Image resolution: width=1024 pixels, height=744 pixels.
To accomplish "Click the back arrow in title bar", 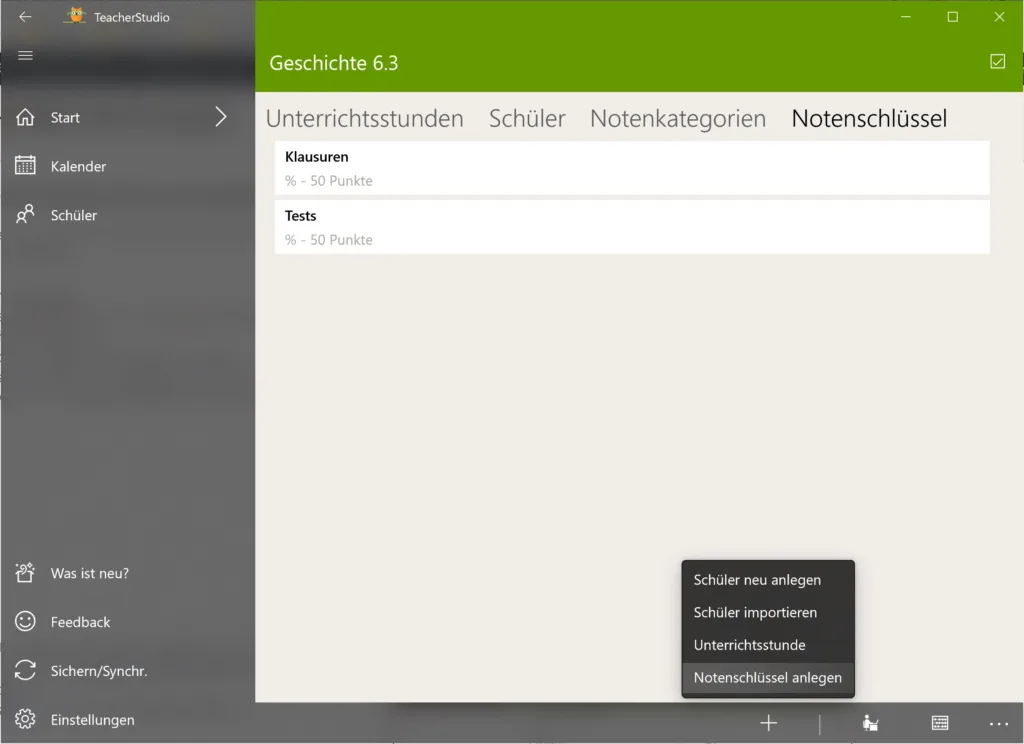I will (x=25, y=17).
